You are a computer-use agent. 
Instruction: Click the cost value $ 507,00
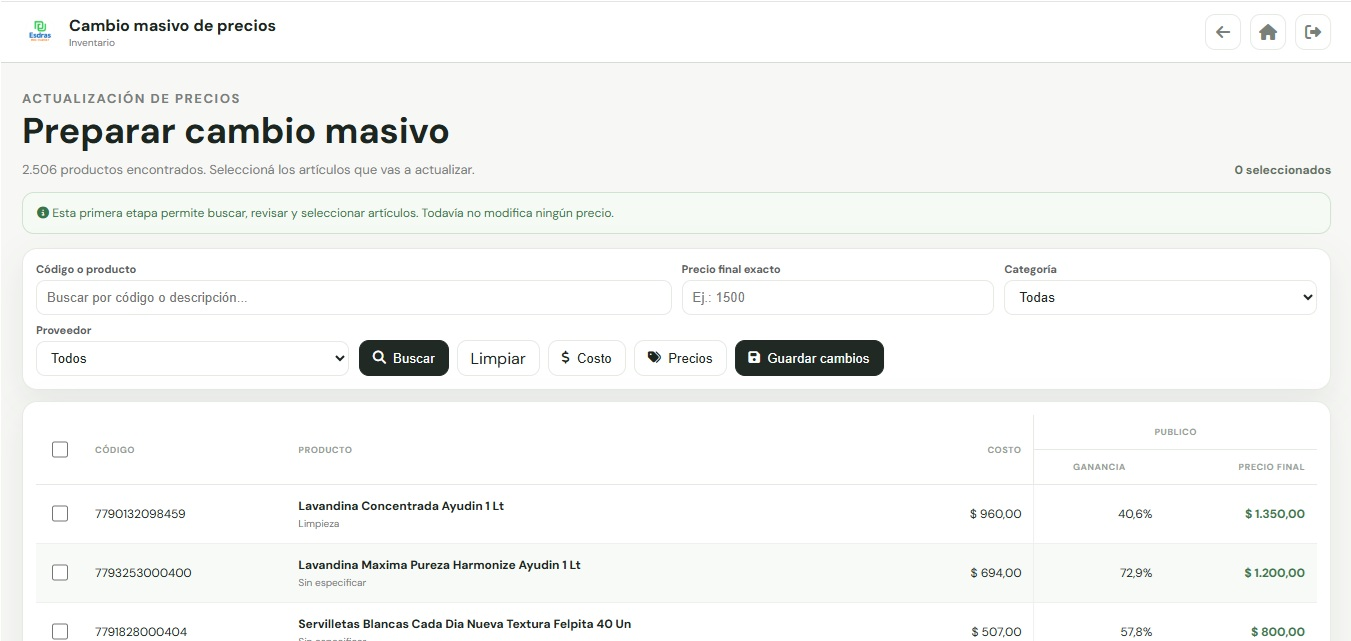(996, 632)
